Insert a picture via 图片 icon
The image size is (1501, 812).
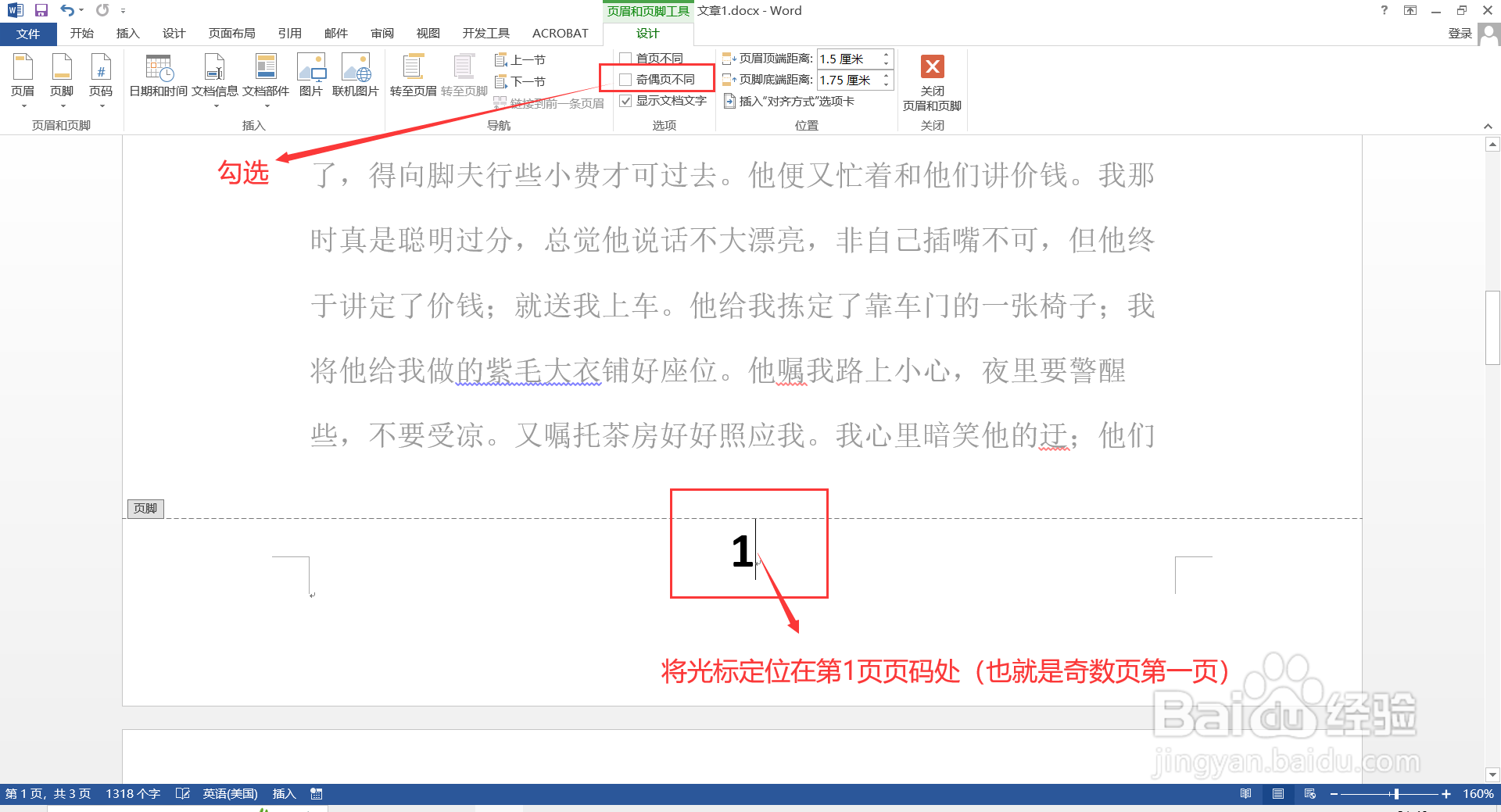click(311, 74)
